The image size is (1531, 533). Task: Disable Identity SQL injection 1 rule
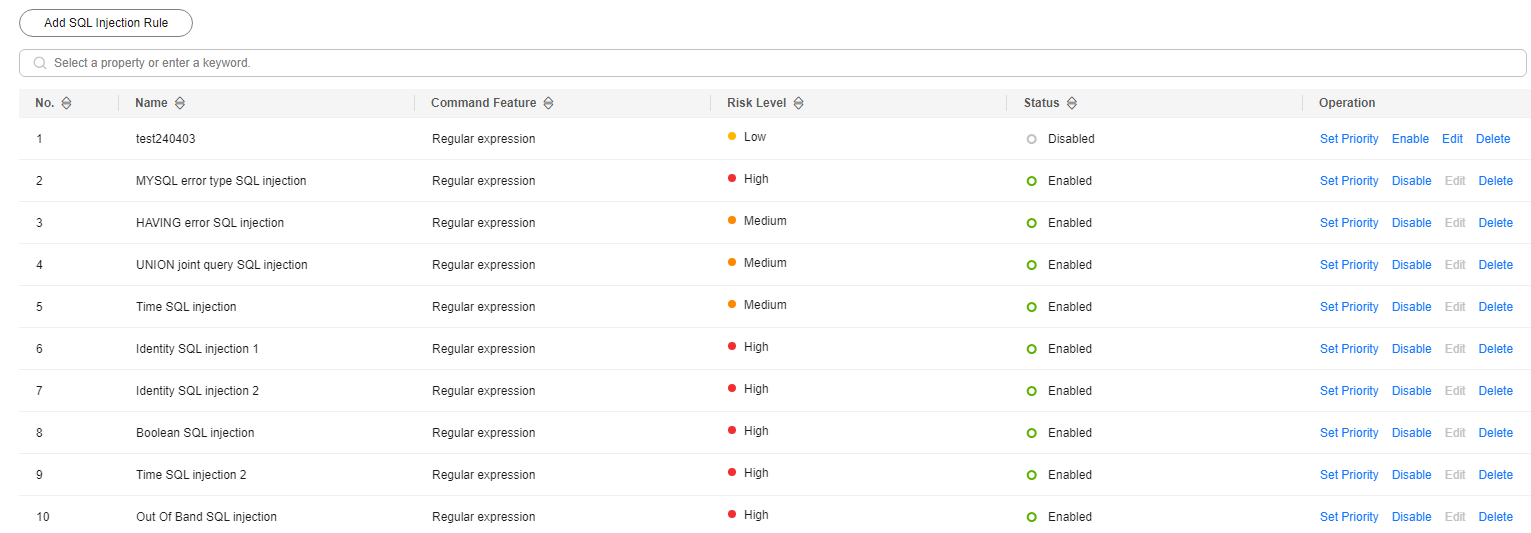click(1412, 349)
